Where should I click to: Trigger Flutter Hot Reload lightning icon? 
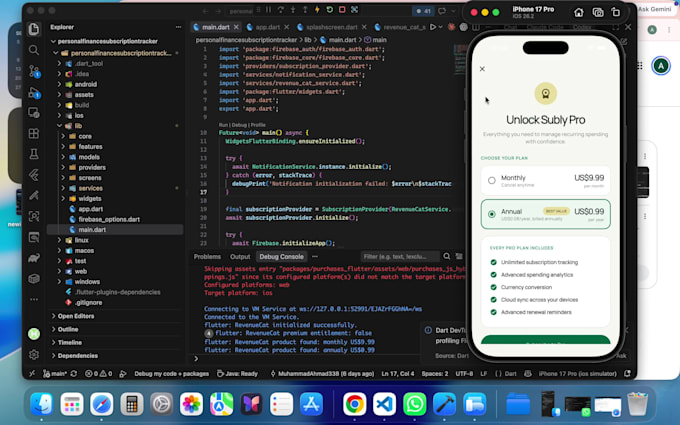coord(317,10)
